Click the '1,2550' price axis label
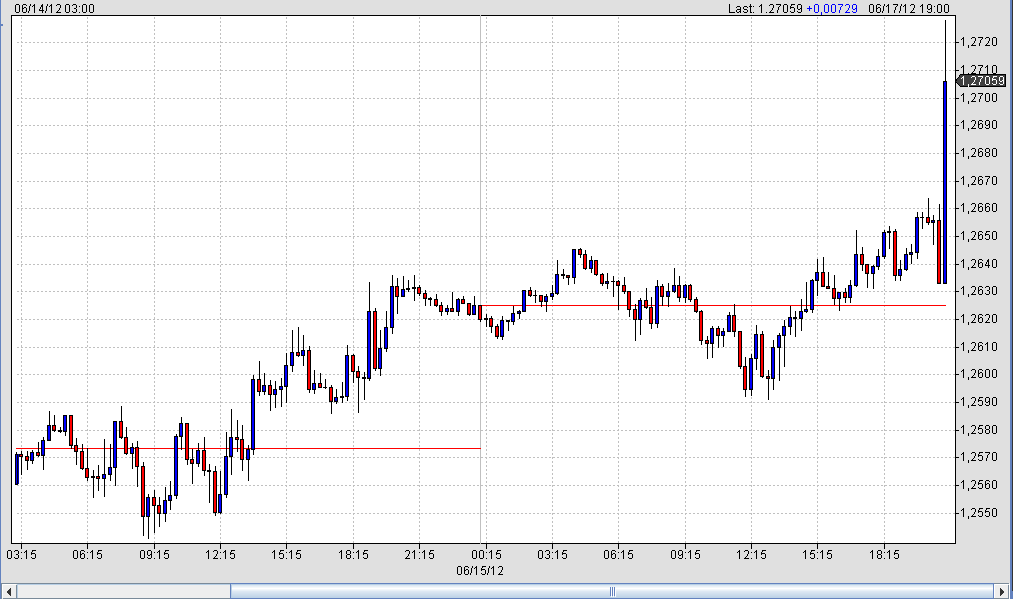 [979, 513]
